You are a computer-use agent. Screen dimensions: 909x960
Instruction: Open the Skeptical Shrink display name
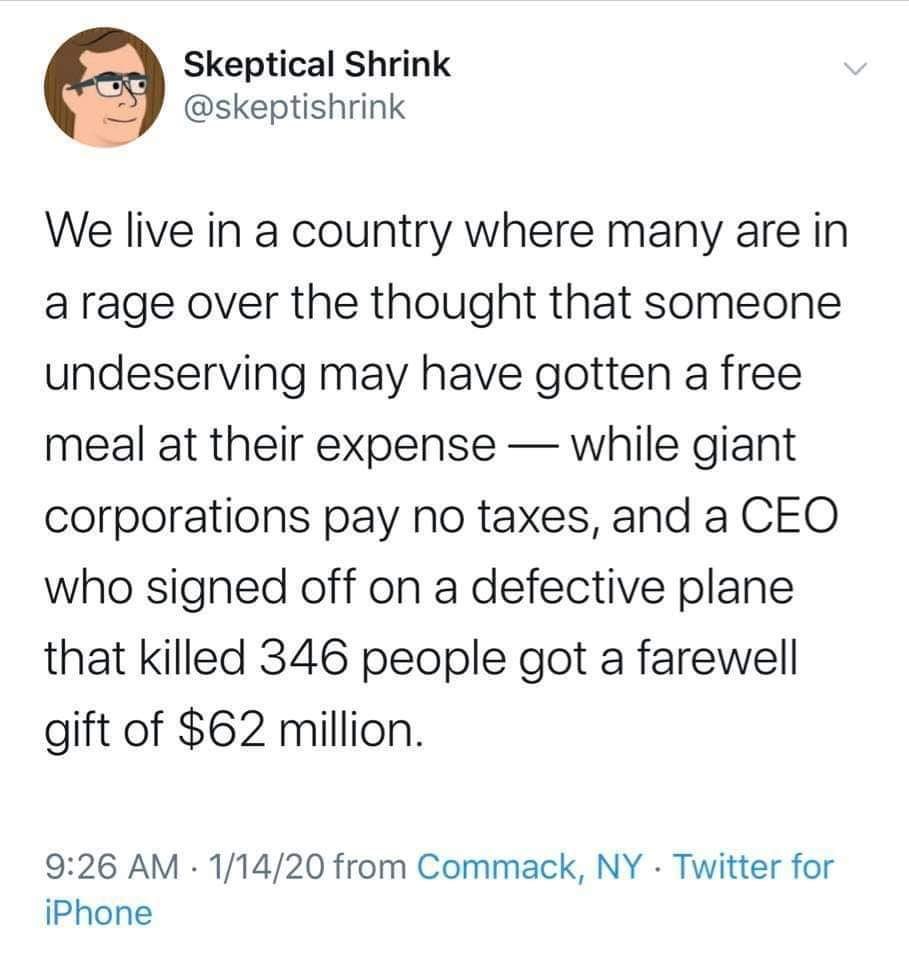317,65
